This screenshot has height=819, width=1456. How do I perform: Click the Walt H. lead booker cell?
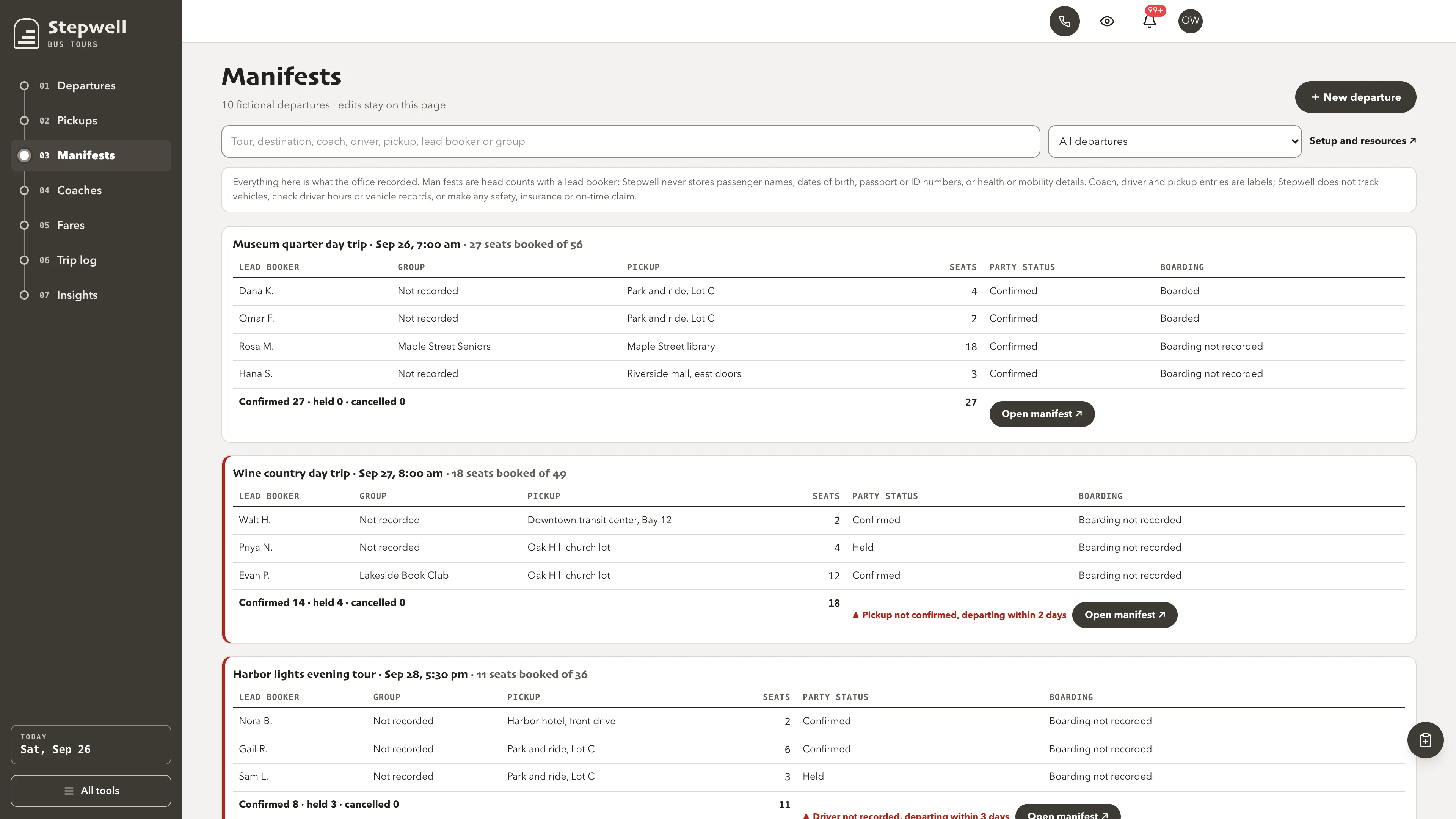coord(255,520)
